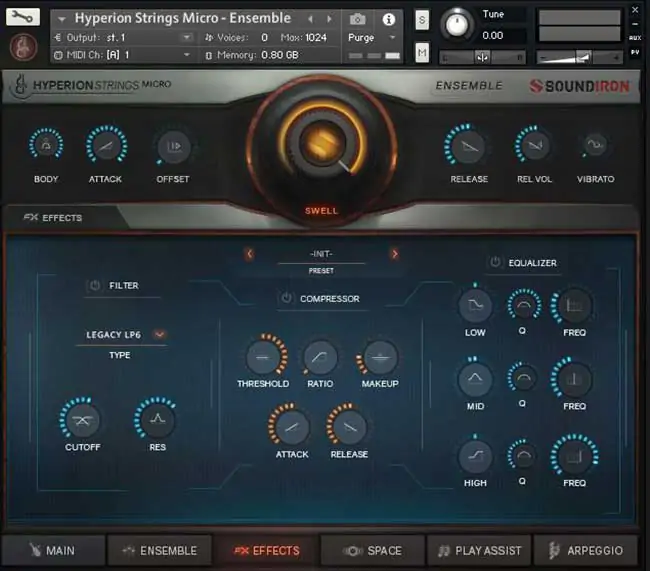The height and width of the screenshot is (571, 650).
Task: Toggle the Equalizer power button
Action: tap(495, 262)
